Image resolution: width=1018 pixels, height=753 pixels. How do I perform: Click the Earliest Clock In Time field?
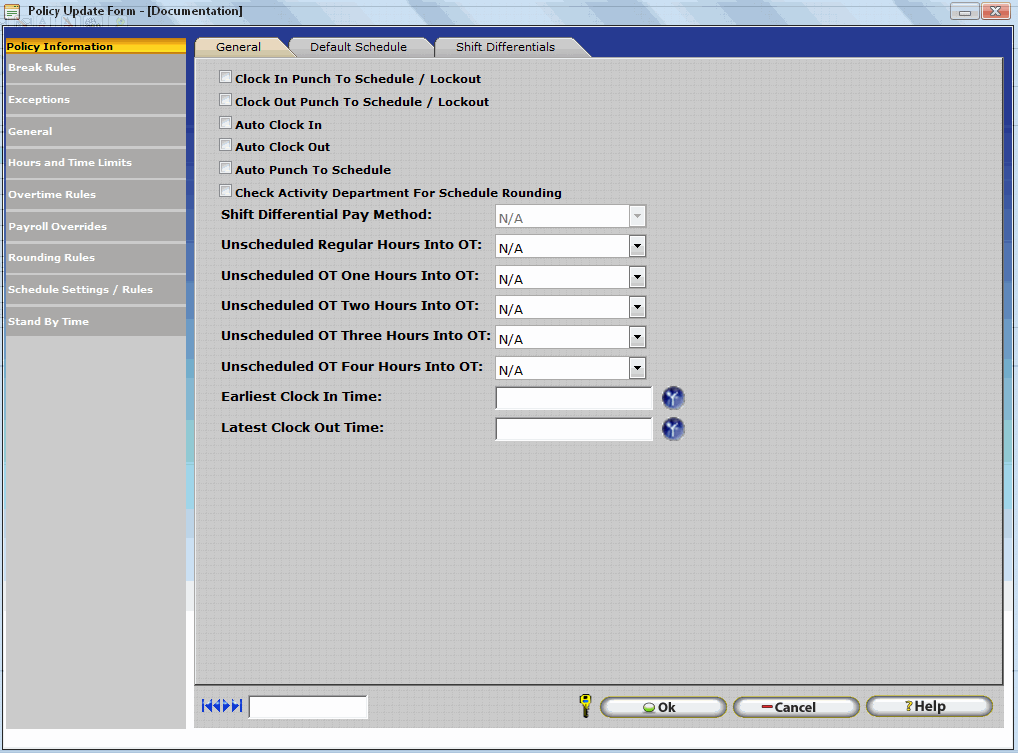(574, 399)
